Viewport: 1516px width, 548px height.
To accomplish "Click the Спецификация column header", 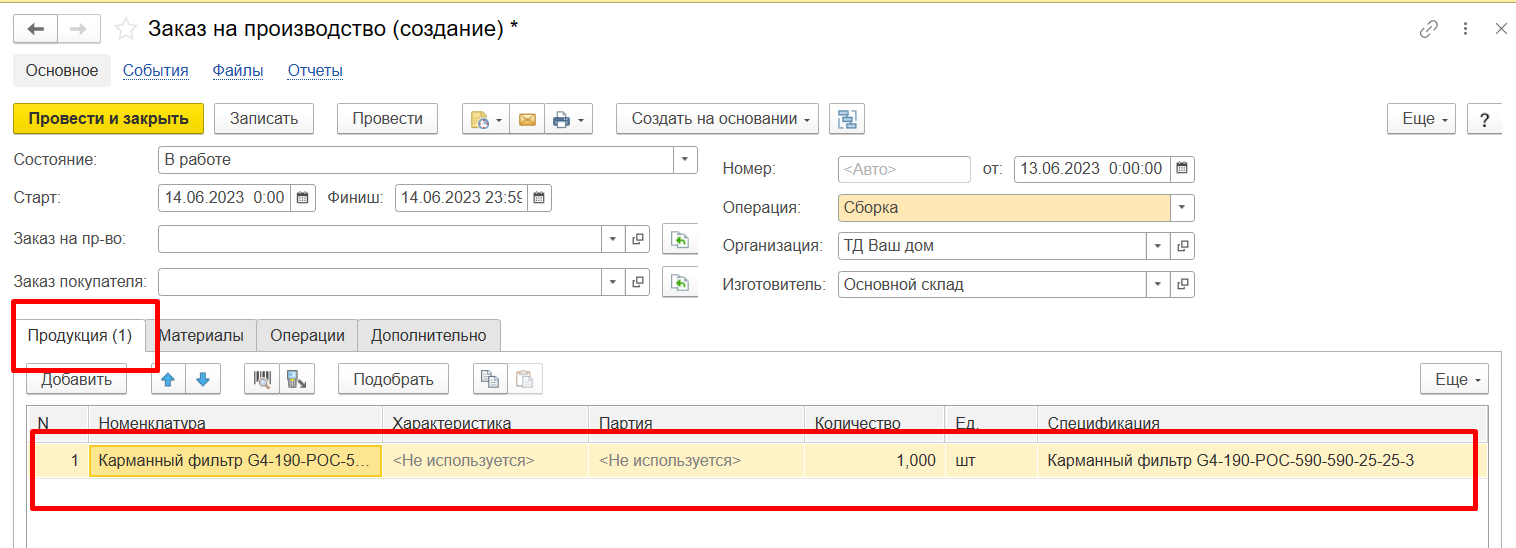I will 1263,423.
